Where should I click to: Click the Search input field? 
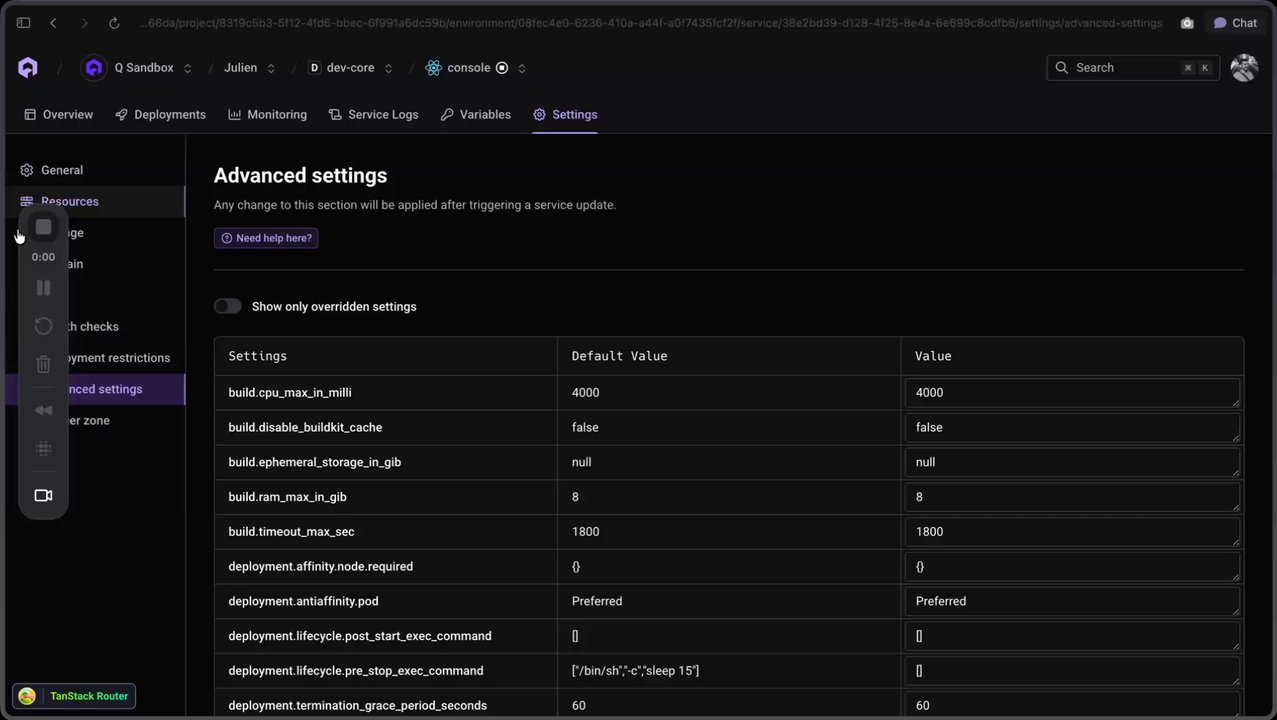click(x=1131, y=68)
